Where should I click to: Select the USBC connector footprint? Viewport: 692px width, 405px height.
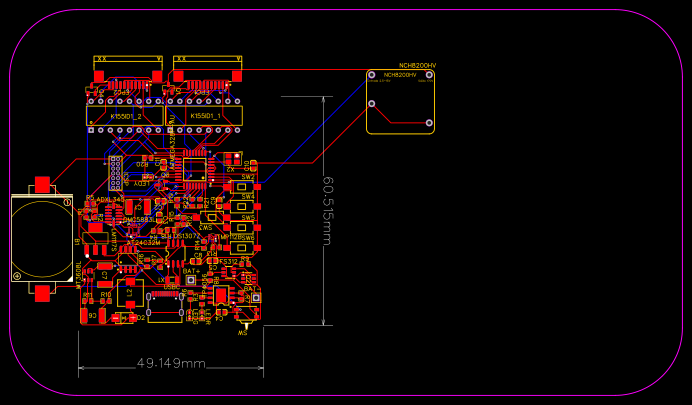[165, 307]
